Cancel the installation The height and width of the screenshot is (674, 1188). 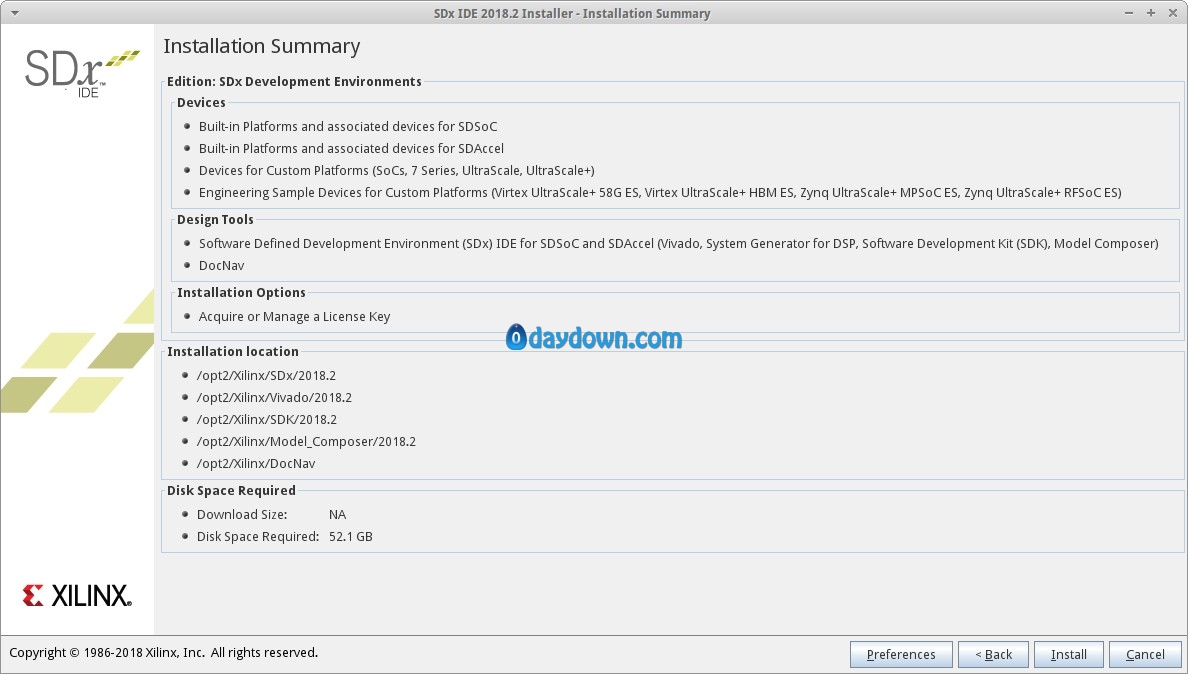pos(1145,654)
